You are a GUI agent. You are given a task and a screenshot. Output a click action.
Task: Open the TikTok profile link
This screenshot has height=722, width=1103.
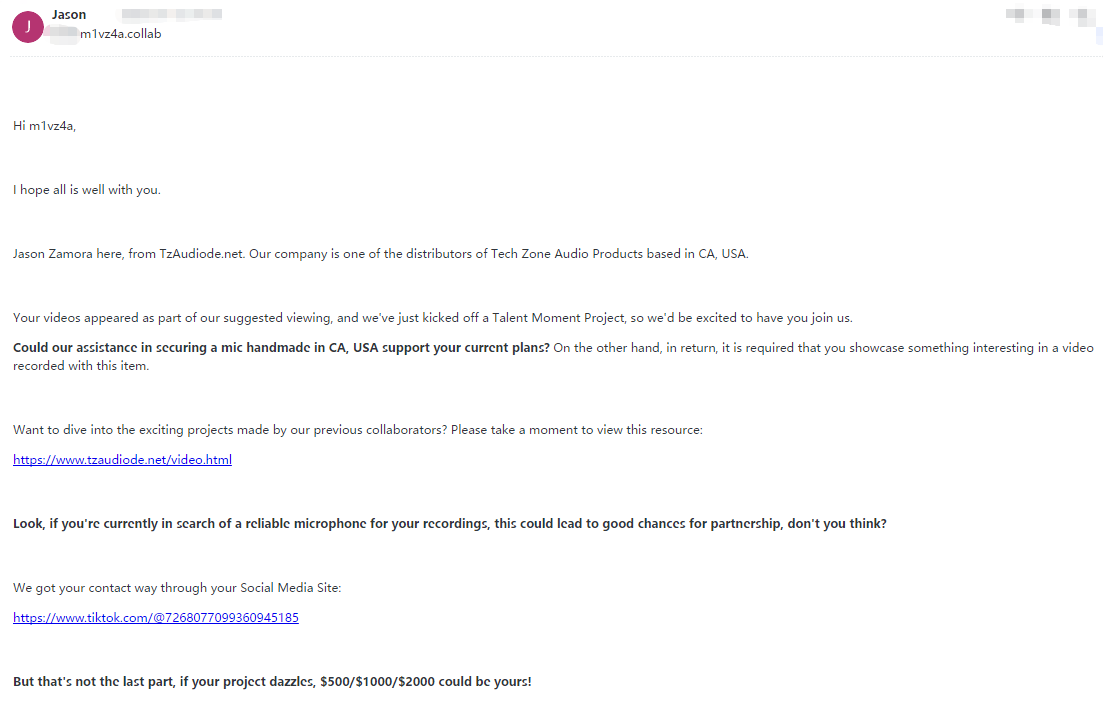point(155,618)
